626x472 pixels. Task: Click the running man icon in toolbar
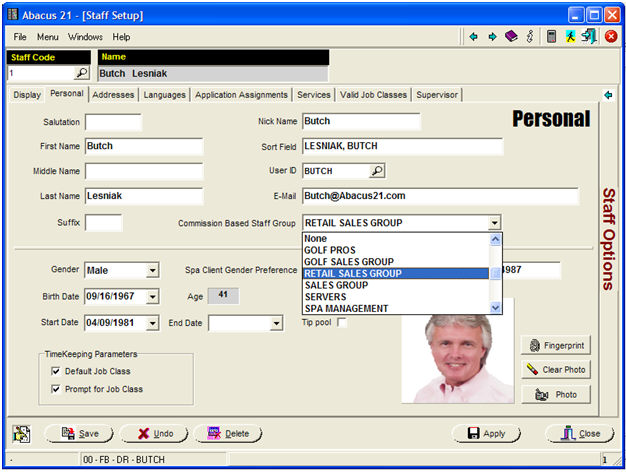(569, 36)
